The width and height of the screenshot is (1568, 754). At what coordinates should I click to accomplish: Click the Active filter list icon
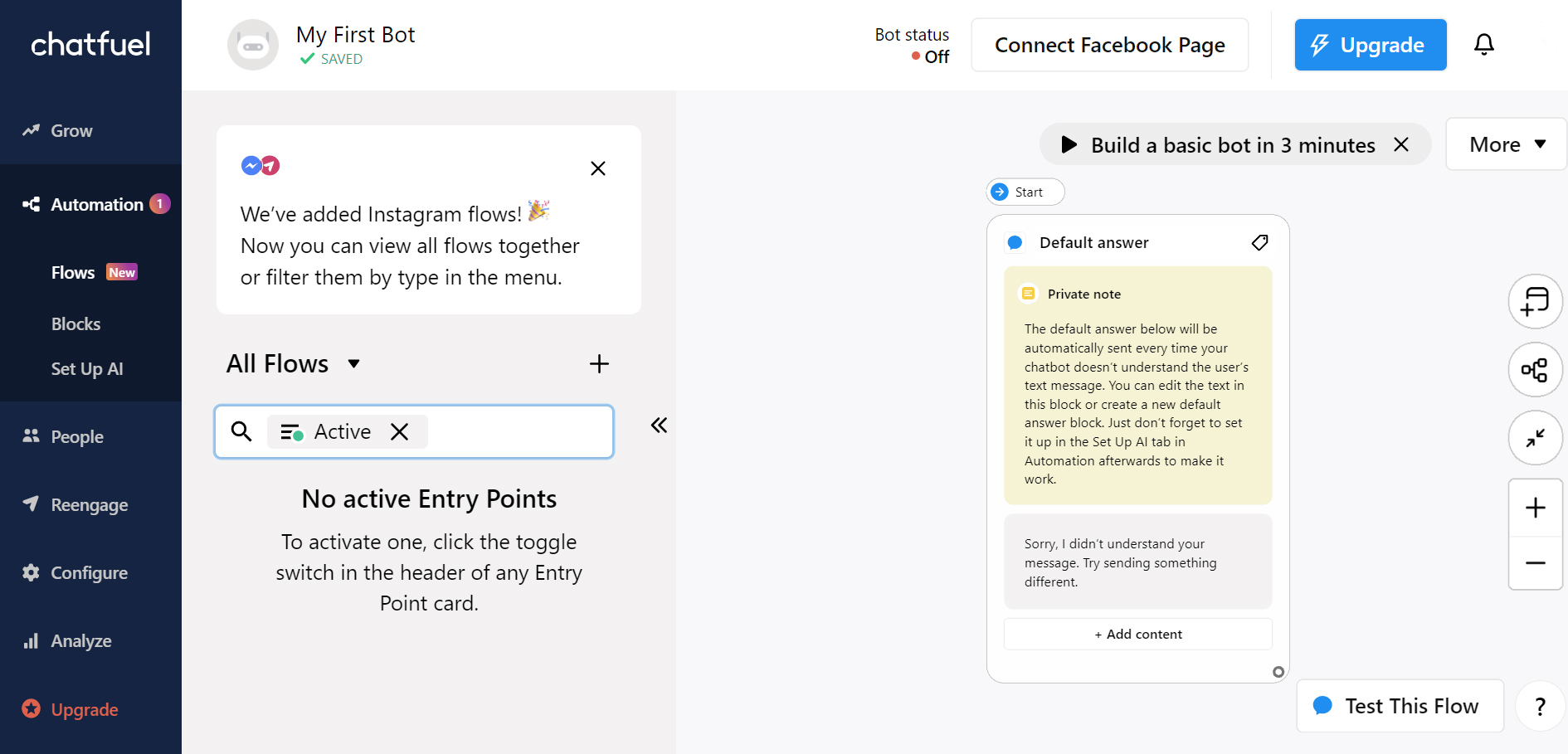[291, 431]
